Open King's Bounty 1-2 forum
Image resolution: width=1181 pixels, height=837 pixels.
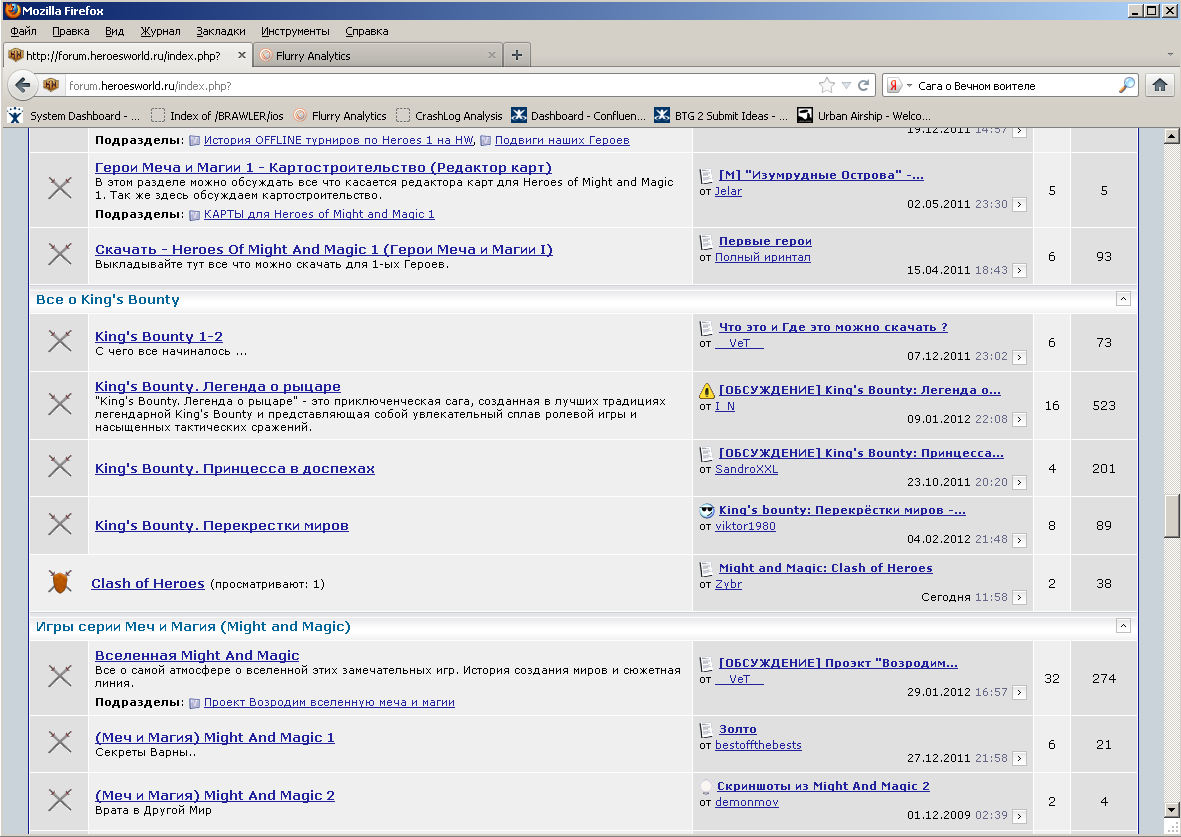159,336
